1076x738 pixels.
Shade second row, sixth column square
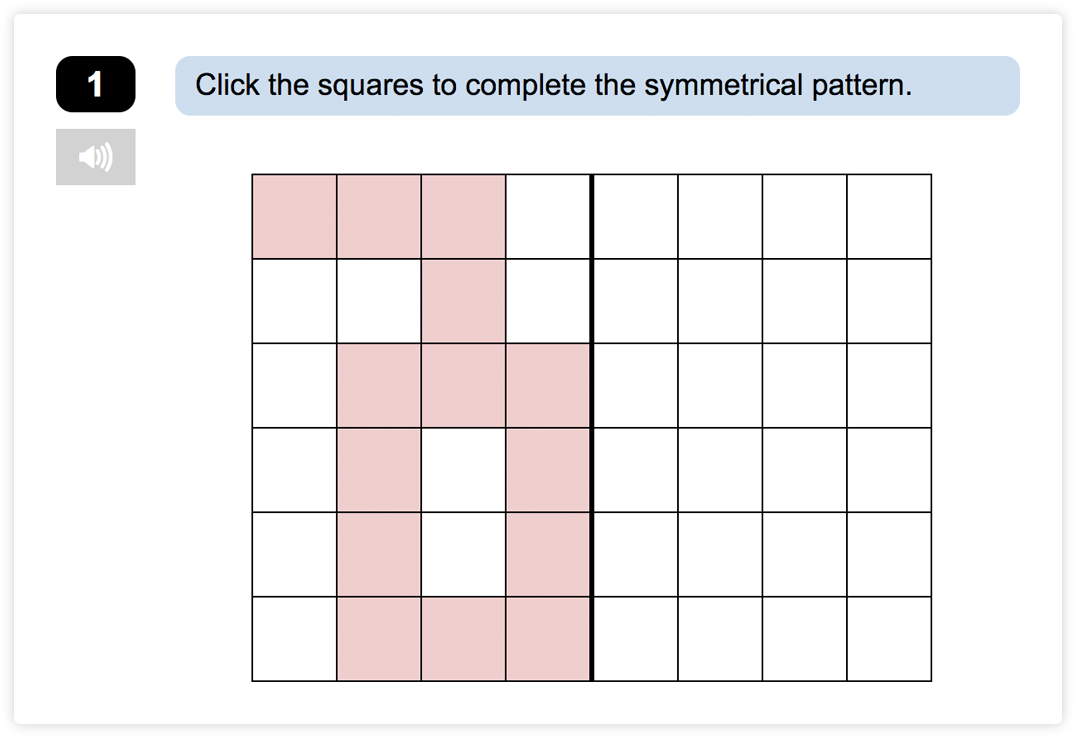tap(720, 301)
